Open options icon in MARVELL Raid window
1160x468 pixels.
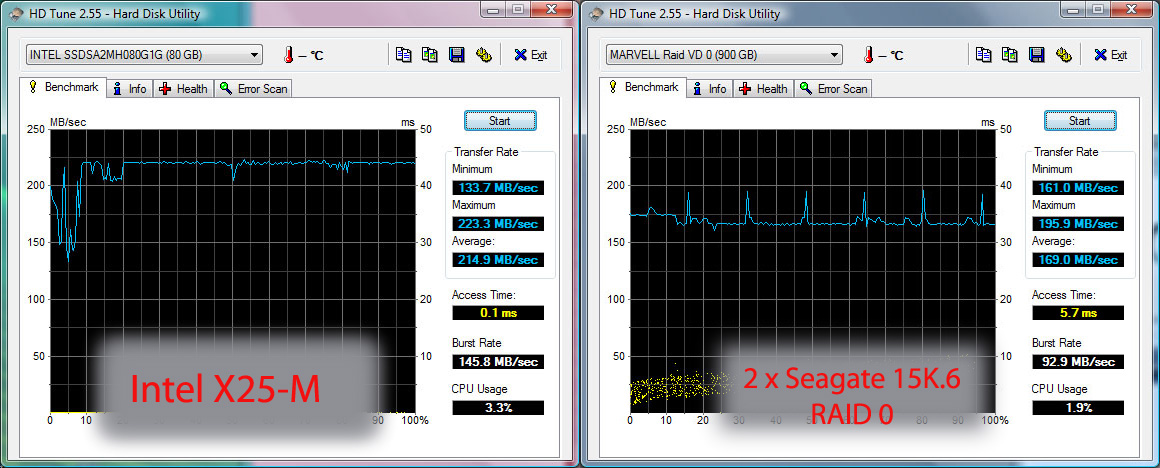pyautogui.click(x=1063, y=55)
